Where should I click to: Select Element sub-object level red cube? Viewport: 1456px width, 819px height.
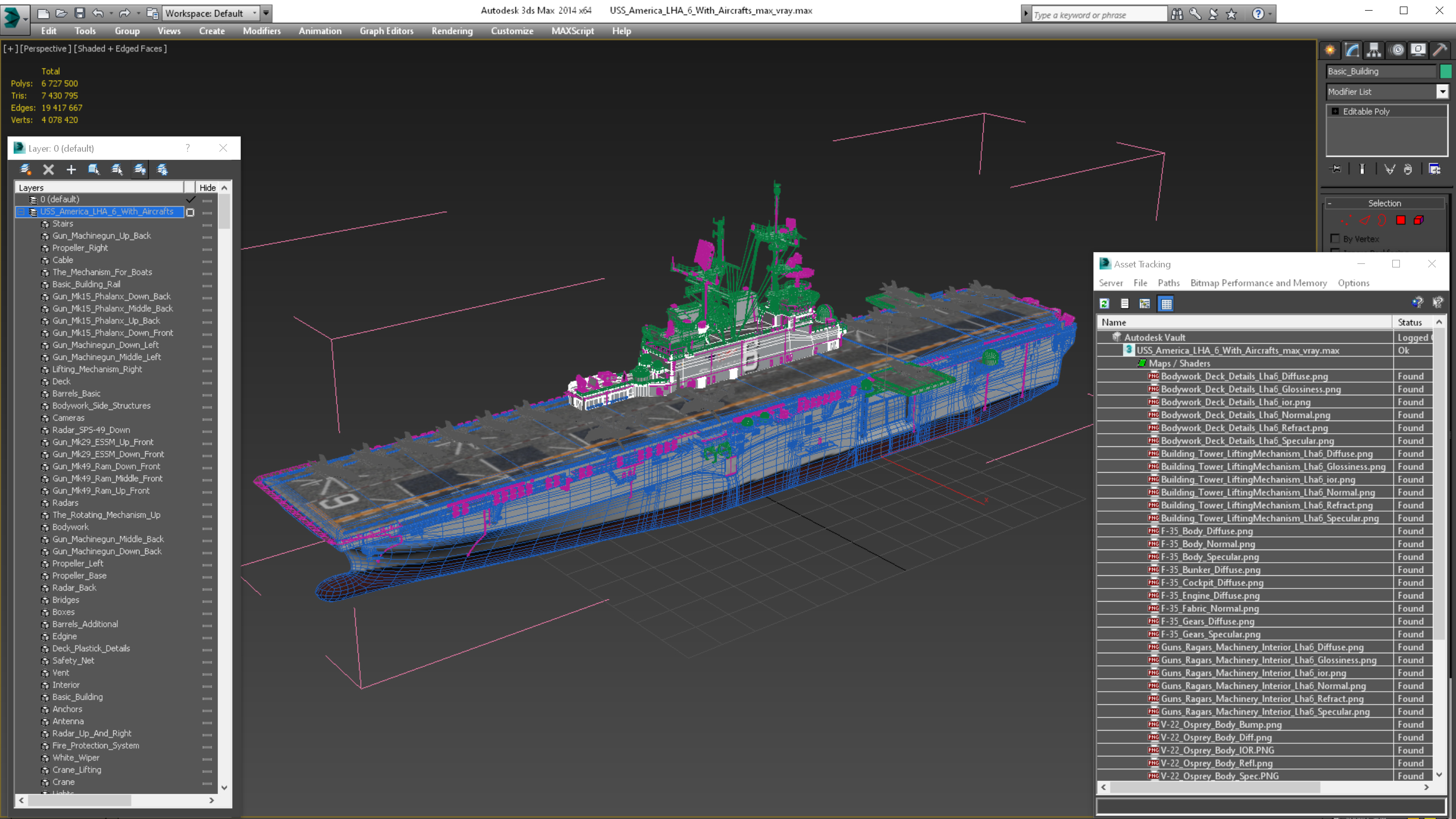coord(1419,220)
